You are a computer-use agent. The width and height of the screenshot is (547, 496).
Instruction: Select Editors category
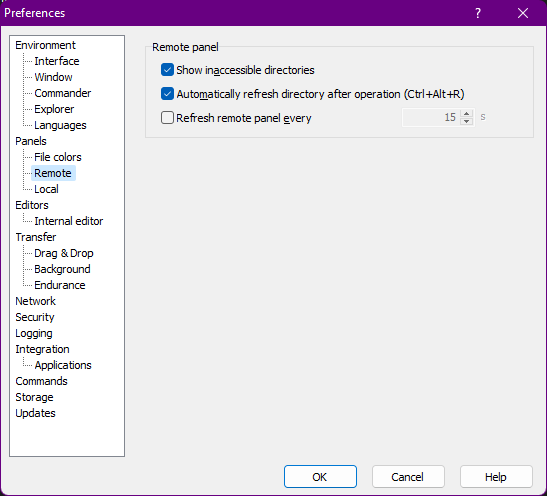(x=32, y=205)
